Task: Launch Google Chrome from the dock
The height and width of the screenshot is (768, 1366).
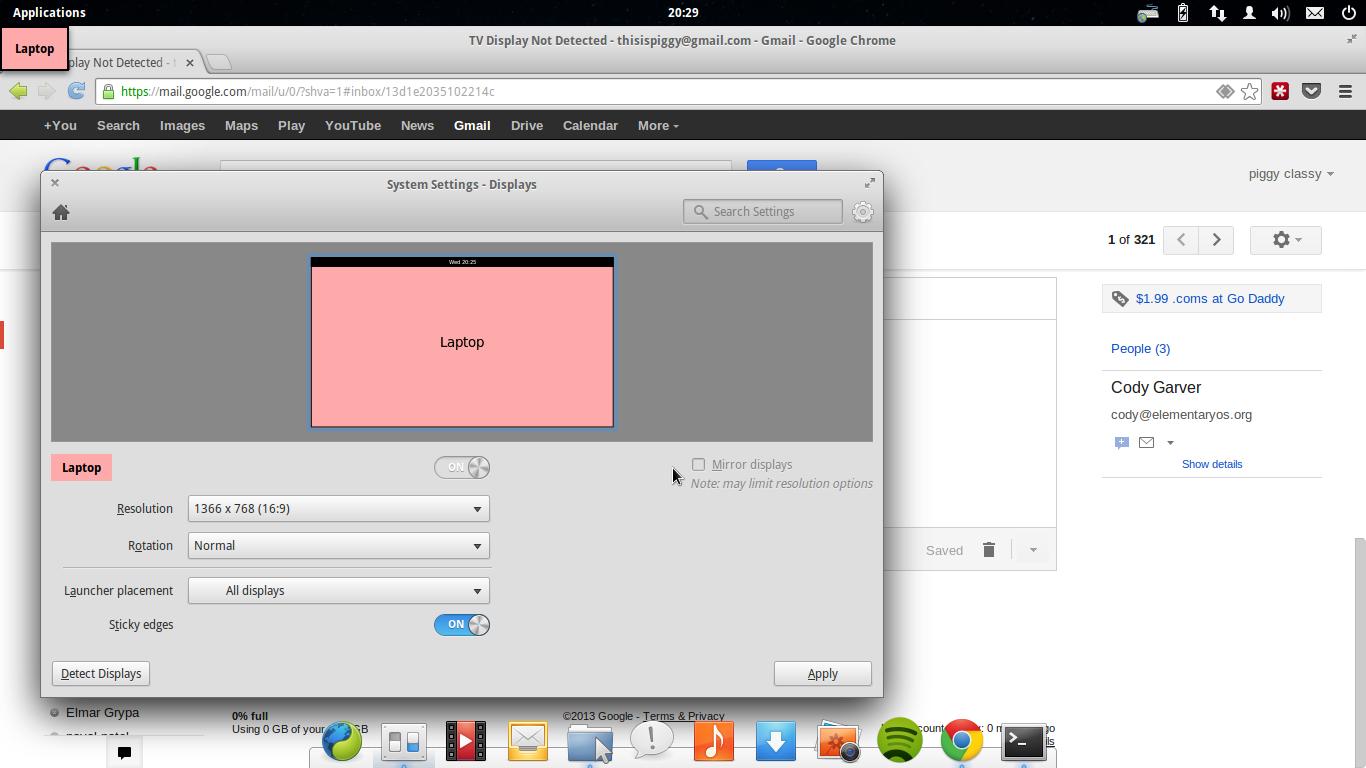Action: click(961, 741)
